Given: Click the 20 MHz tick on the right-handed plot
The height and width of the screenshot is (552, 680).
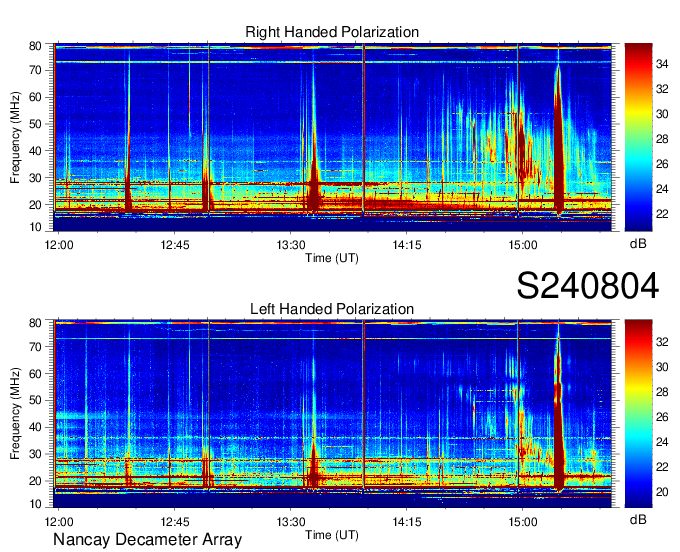Looking at the screenshot, I should [35, 205].
